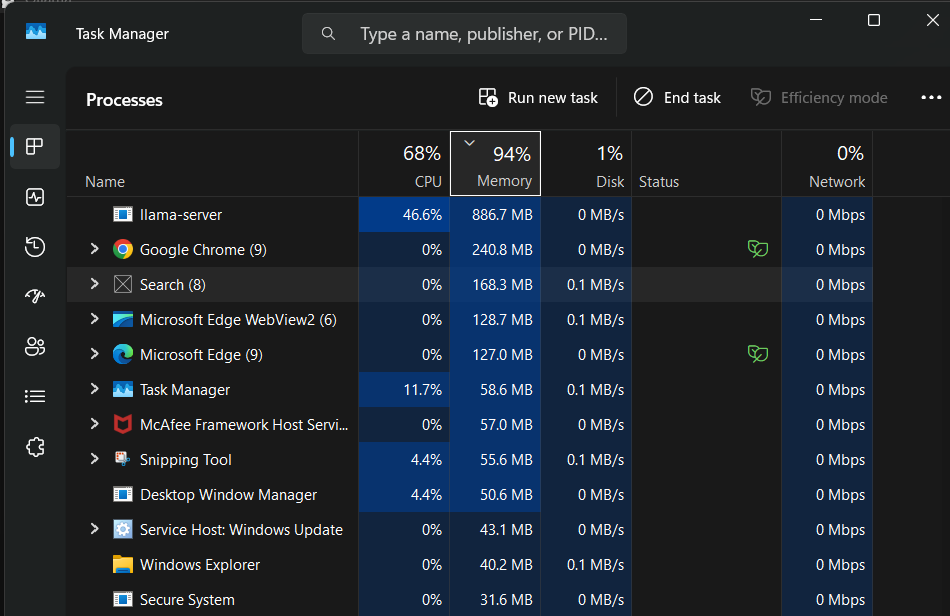Image resolution: width=950 pixels, height=616 pixels.
Task: Select the Processes sidebar icon
Action: (35, 147)
